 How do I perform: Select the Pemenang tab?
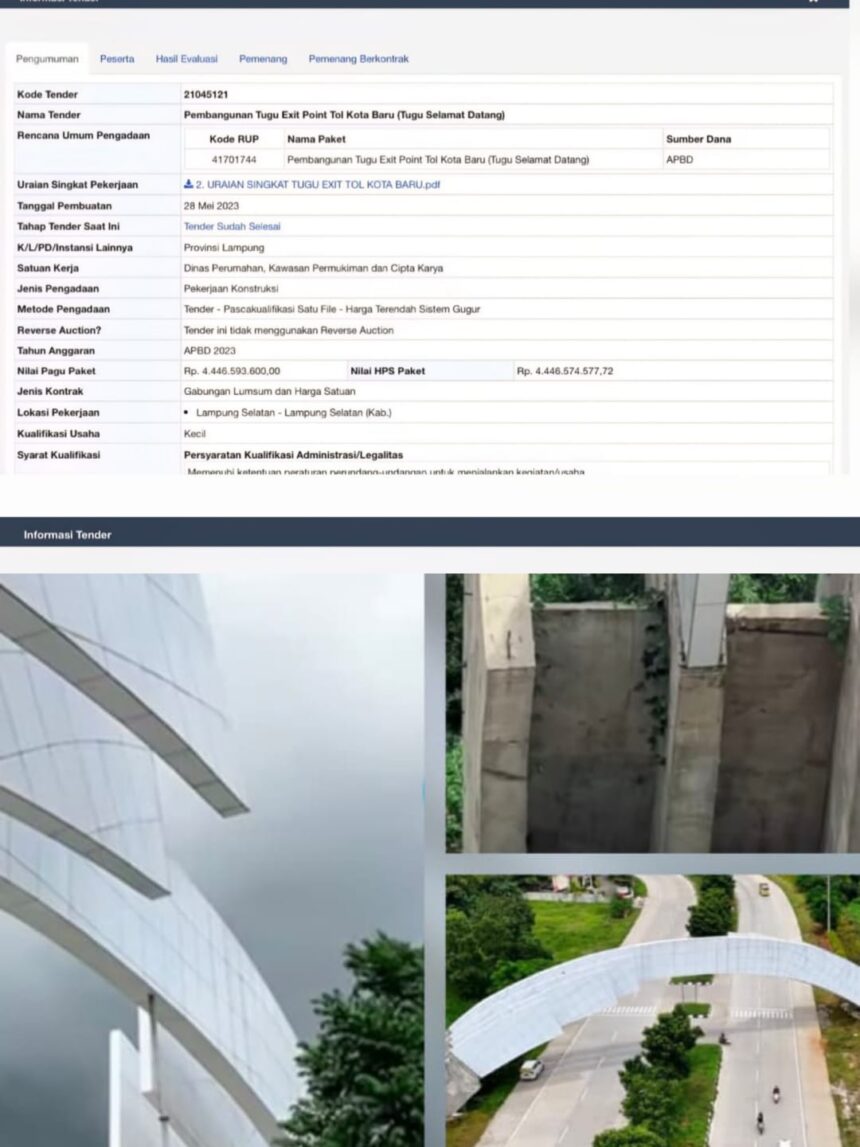(263, 59)
